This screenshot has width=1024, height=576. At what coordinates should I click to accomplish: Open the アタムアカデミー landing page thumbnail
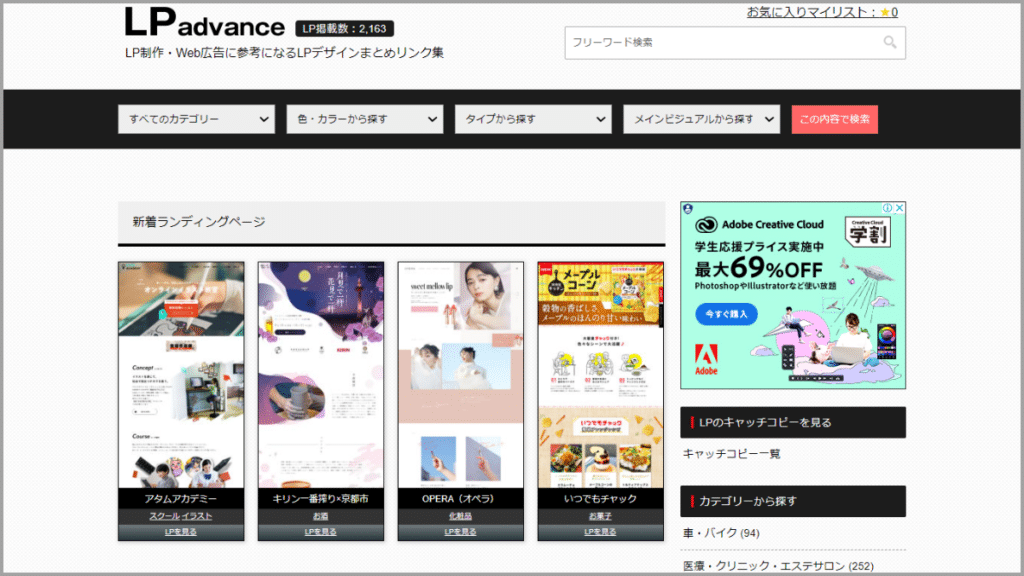coord(180,375)
